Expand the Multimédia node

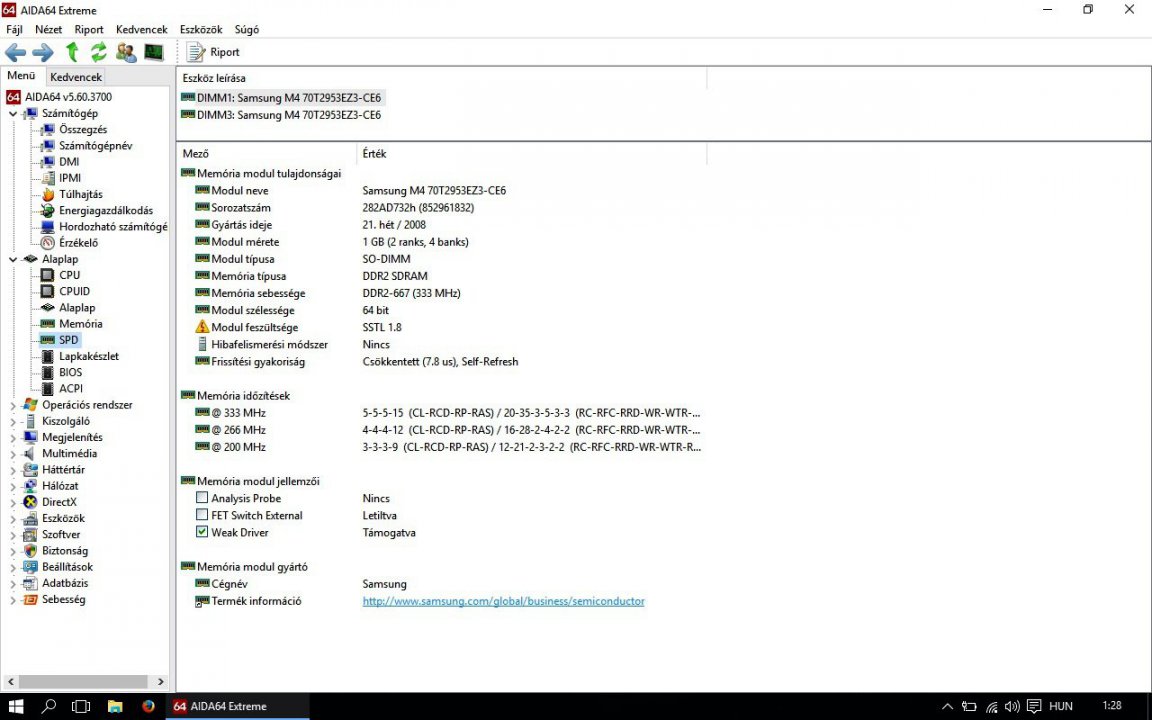(x=13, y=454)
